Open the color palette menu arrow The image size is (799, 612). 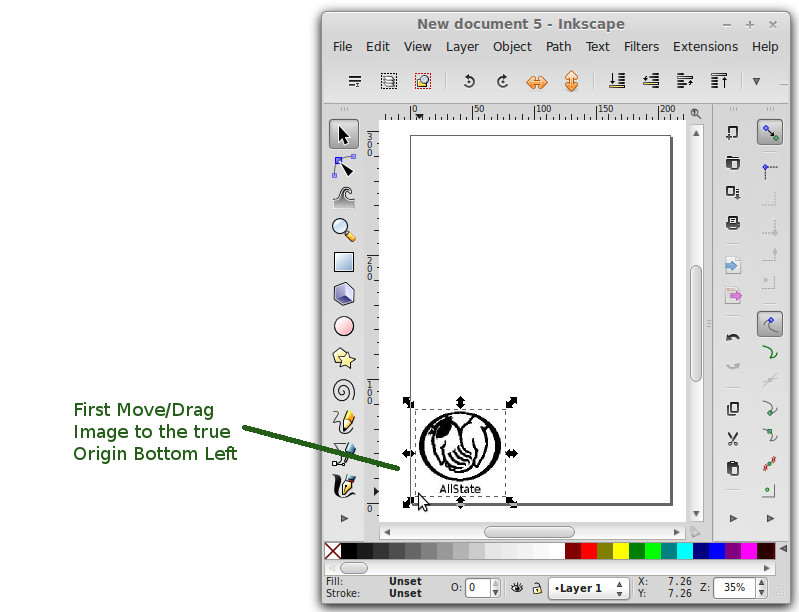(783, 548)
